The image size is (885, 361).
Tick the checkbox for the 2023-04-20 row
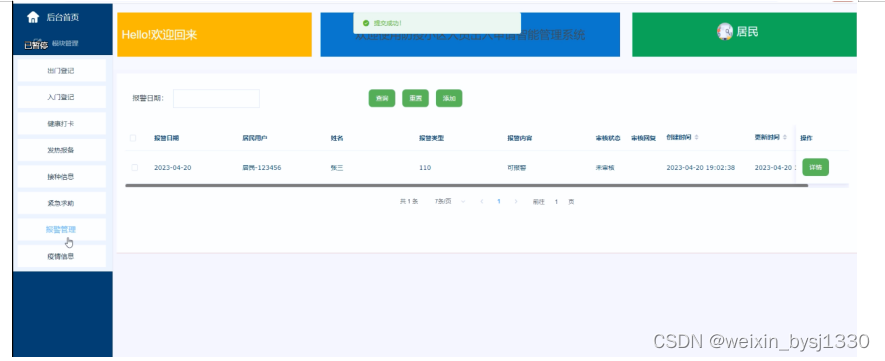coord(134,168)
